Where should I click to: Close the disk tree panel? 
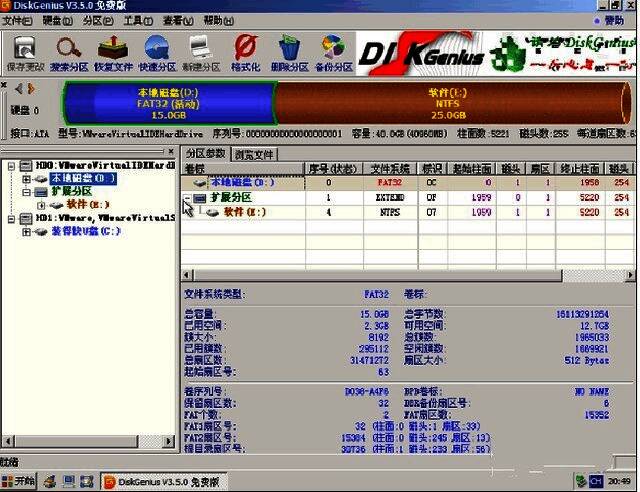tap(171, 151)
